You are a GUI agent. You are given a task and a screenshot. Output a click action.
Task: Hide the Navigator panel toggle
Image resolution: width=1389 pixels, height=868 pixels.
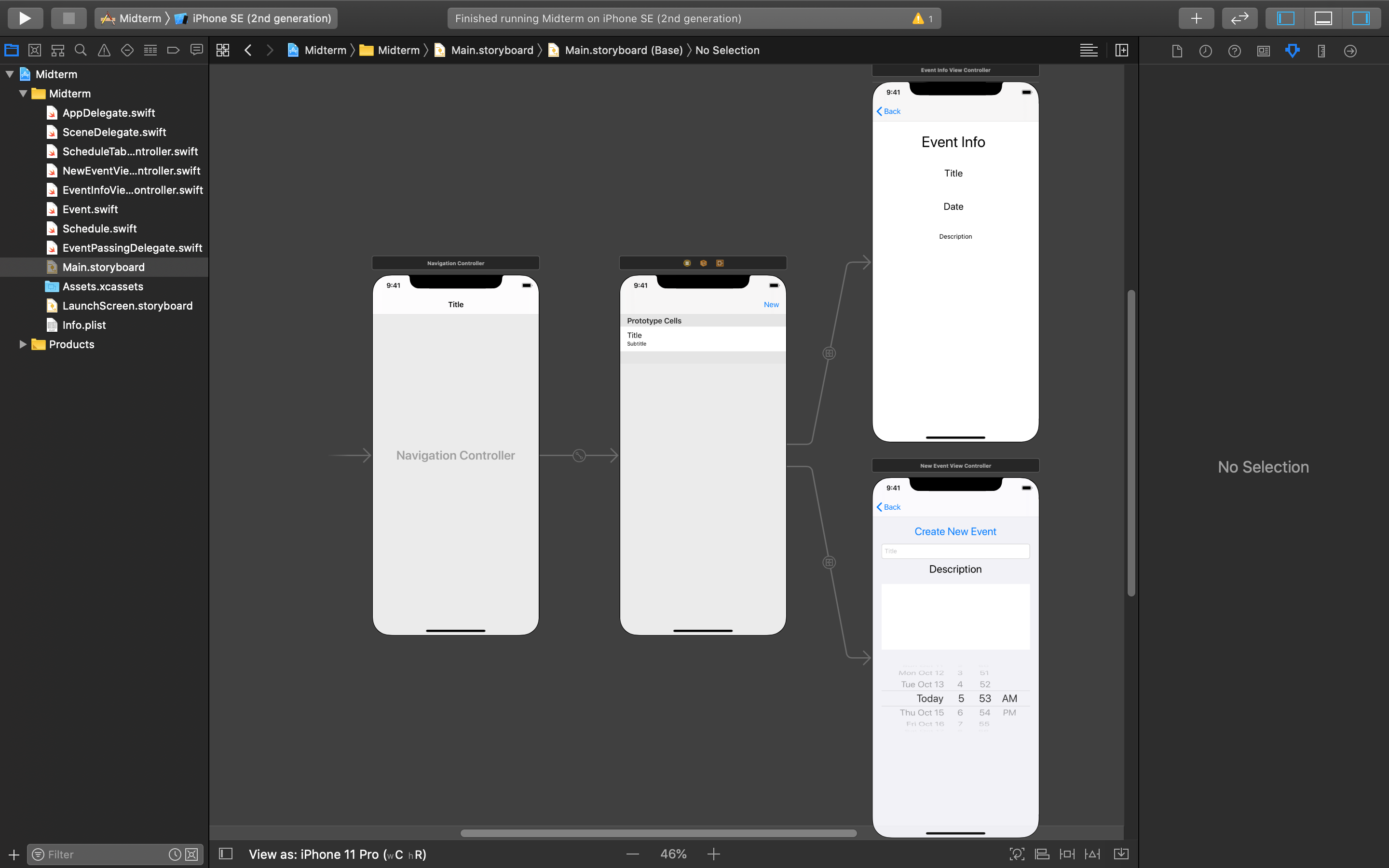(x=1285, y=18)
